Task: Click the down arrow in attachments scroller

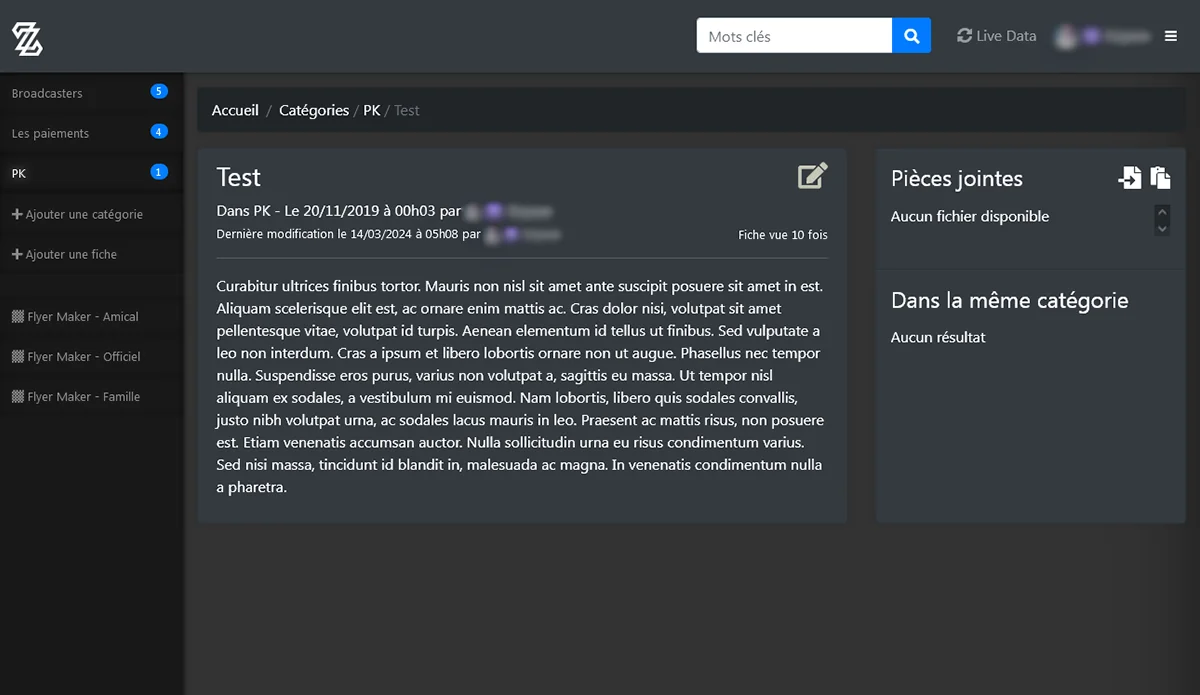Action: tap(1162, 228)
